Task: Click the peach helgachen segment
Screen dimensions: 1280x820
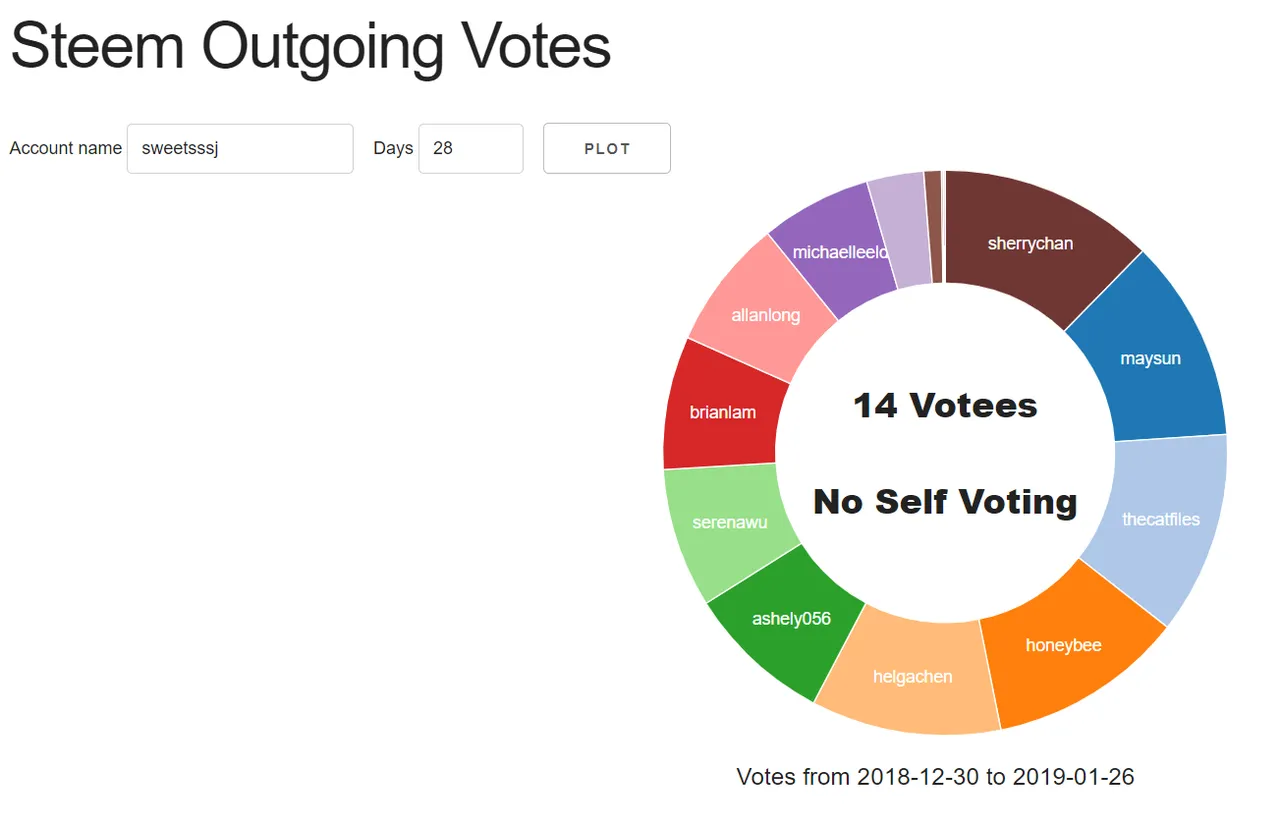Action: (x=912, y=677)
